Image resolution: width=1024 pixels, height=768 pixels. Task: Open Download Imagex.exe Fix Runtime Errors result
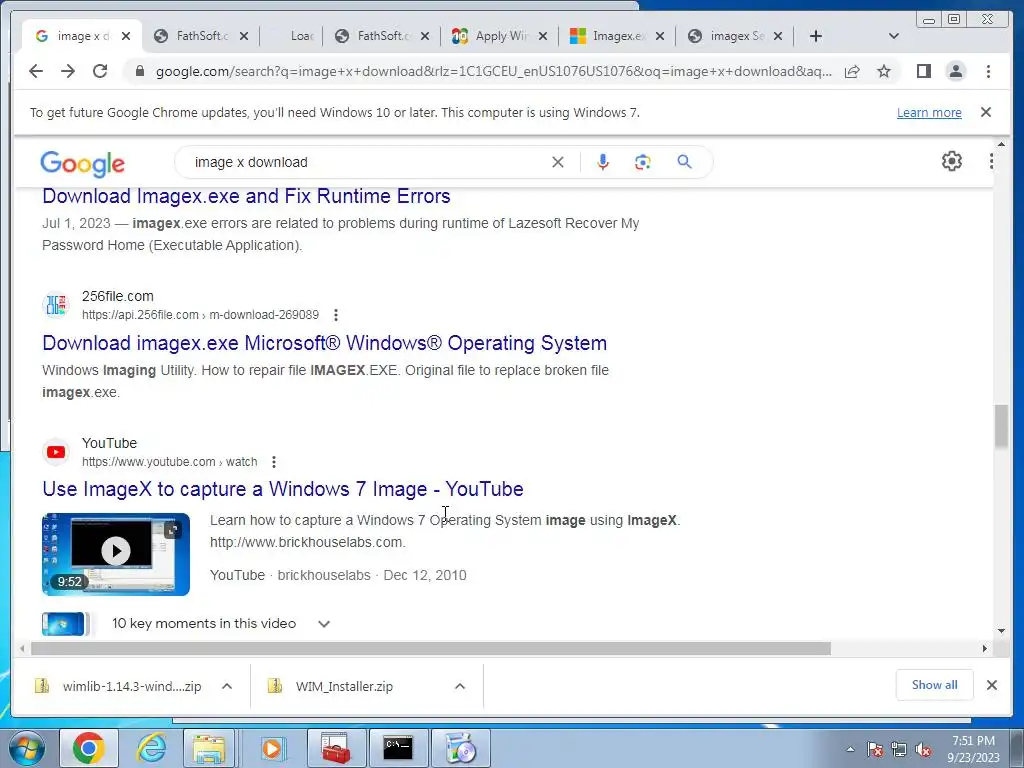pyautogui.click(x=246, y=196)
